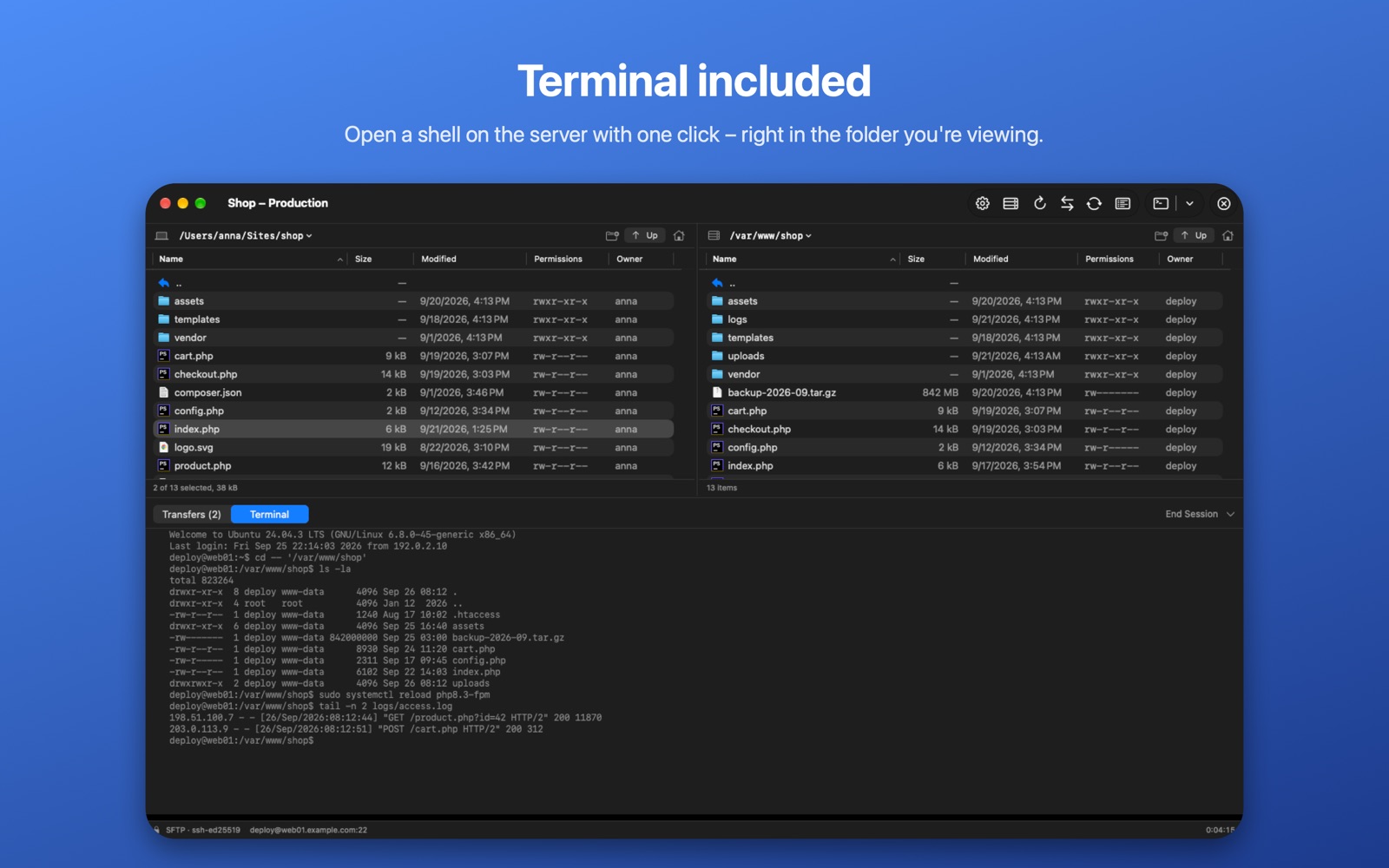Click the terminal icon in the toolbar
This screenshot has width=1389, height=868.
(1161, 203)
